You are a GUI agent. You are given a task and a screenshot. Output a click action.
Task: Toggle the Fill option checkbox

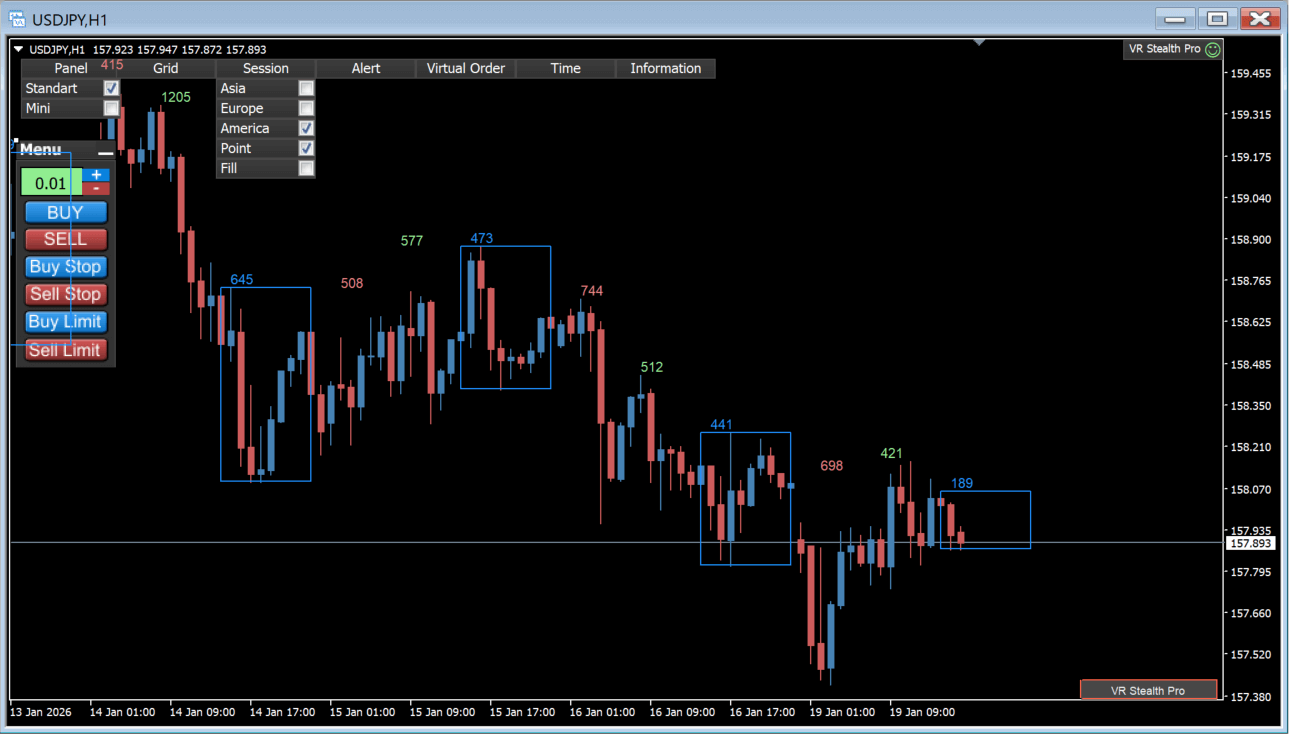[306, 168]
